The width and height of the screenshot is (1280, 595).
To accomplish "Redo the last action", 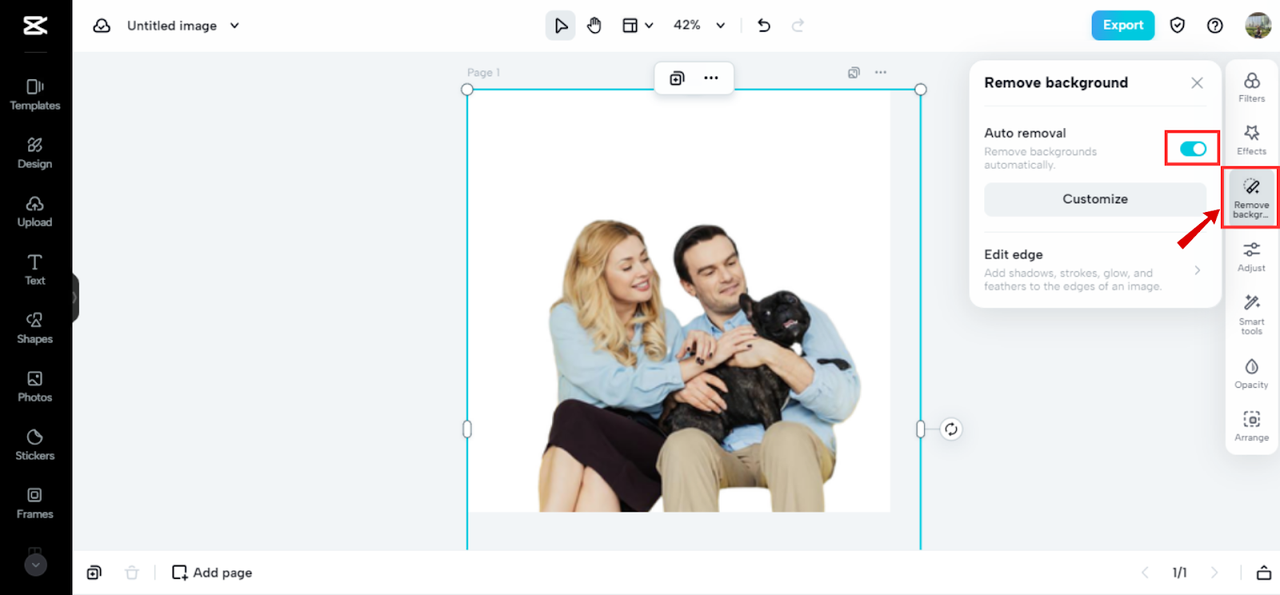I will (x=797, y=26).
